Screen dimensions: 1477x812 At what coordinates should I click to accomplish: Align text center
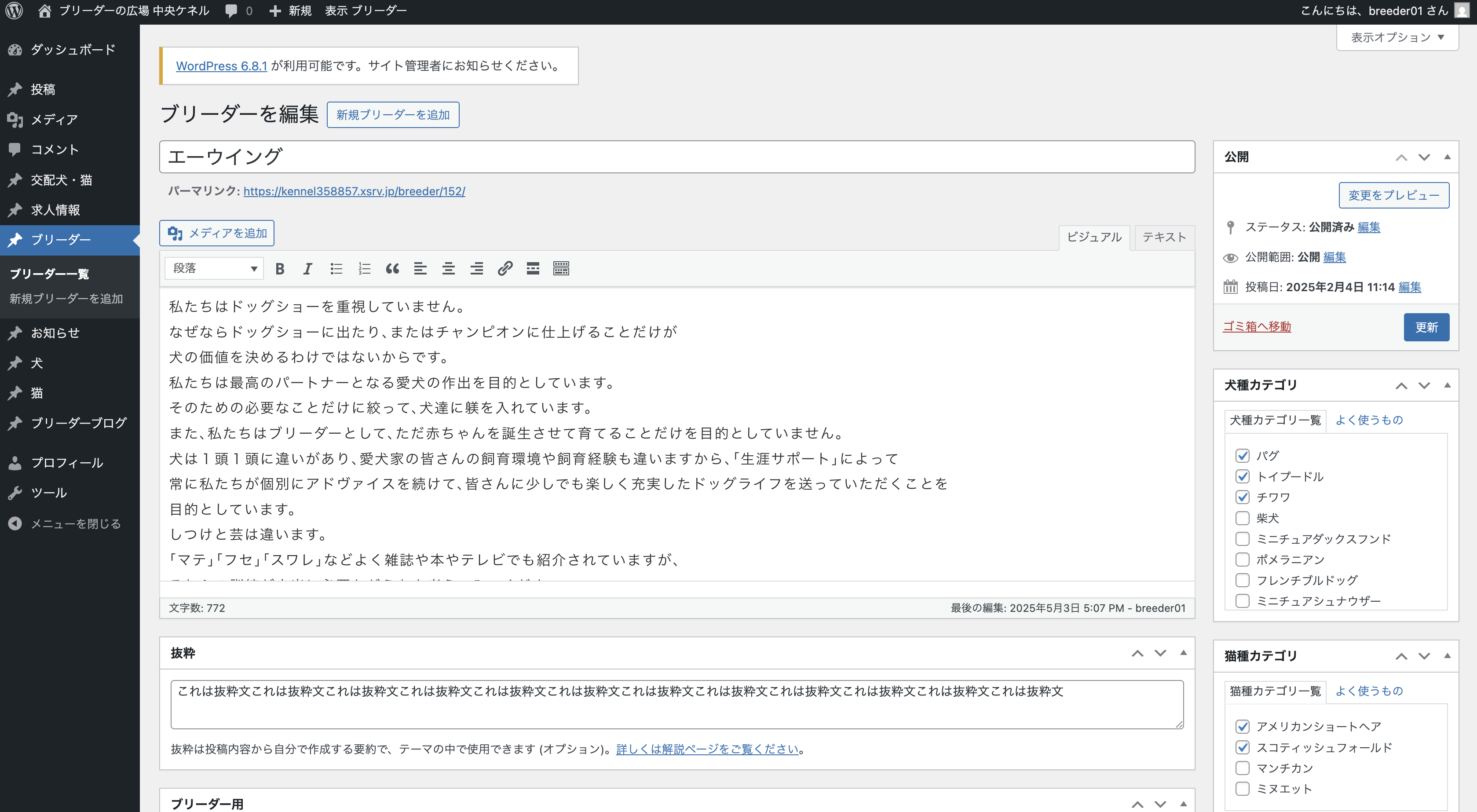pos(448,268)
